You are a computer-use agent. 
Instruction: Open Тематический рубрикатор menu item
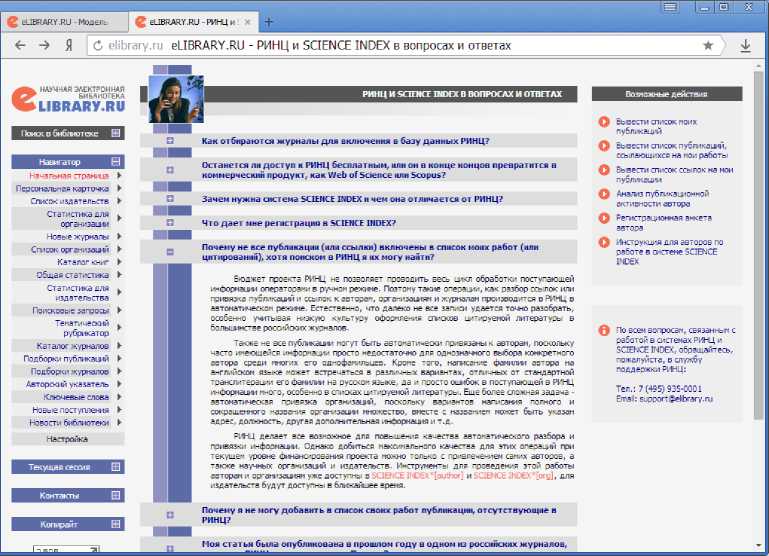tap(82, 328)
